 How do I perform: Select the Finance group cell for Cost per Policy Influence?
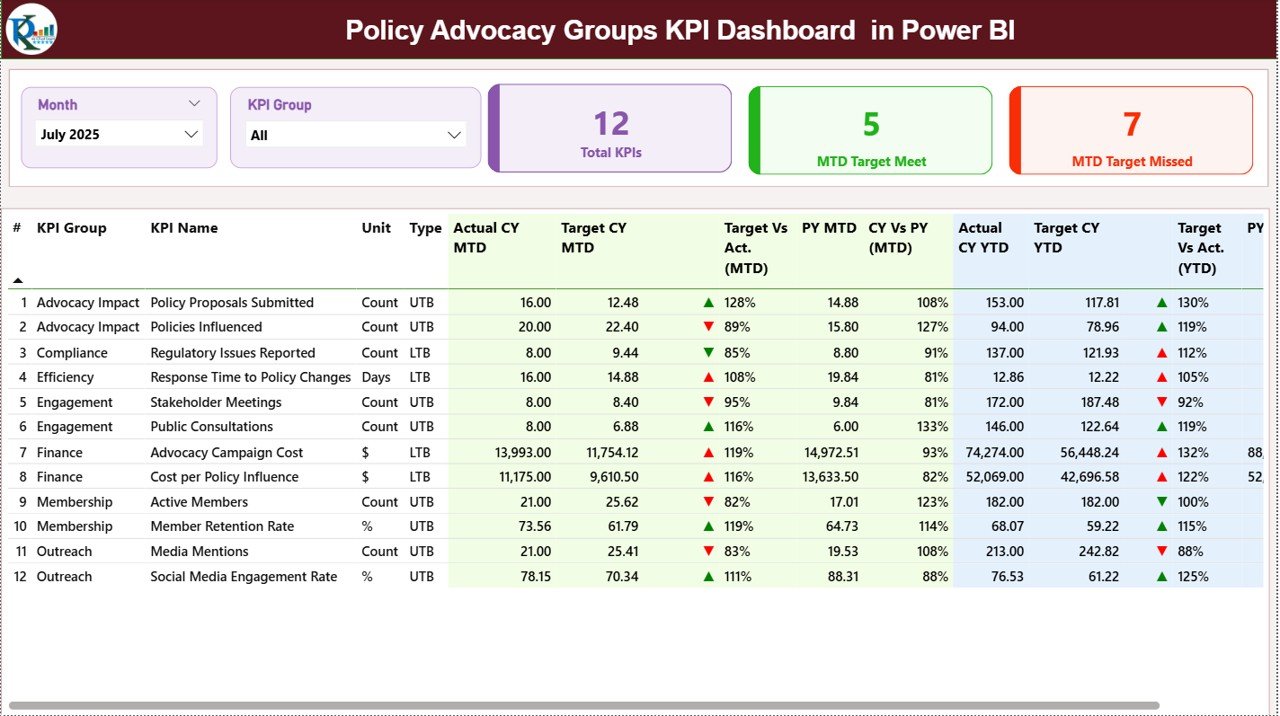(60, 477)
